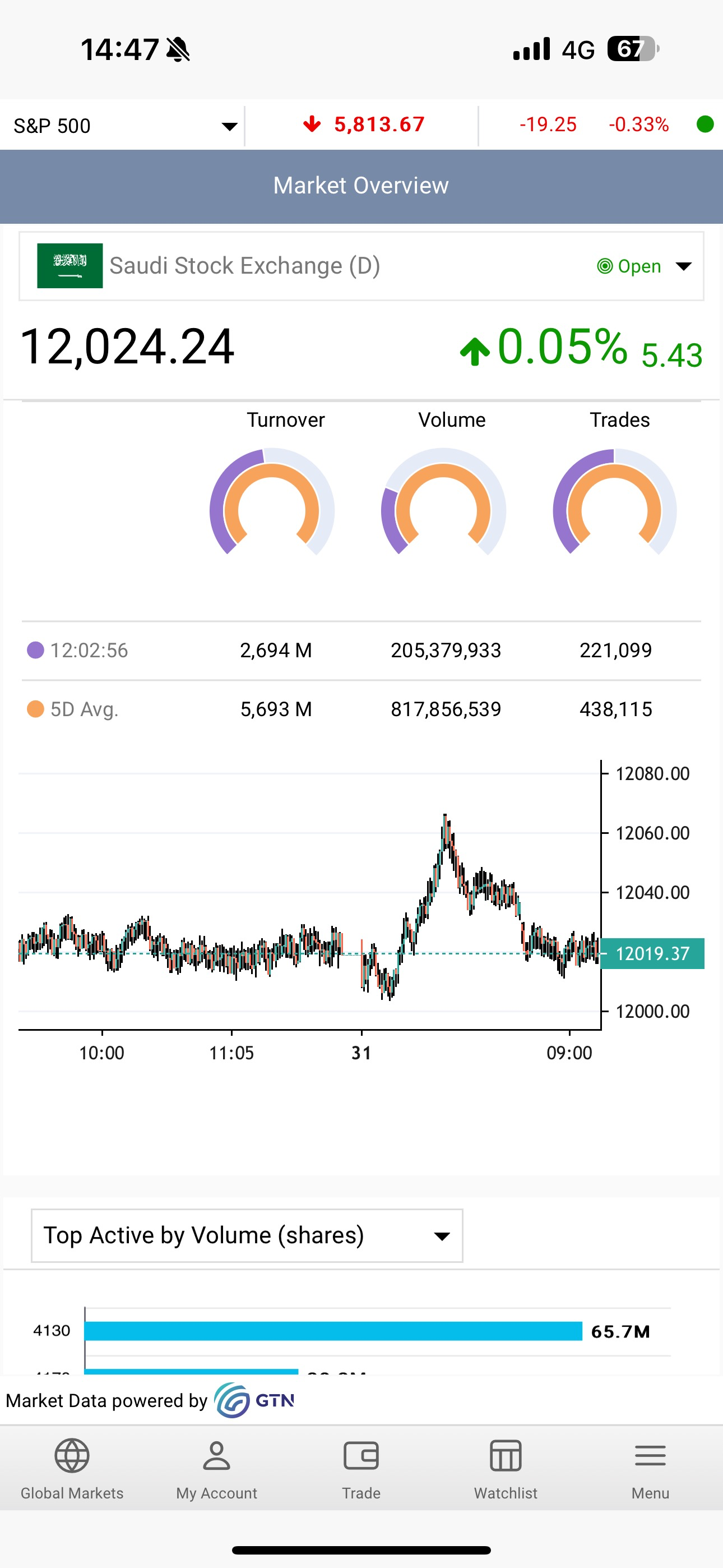Tap the silent mode bell icon
Screen dimensions: 723x1568
point(178,49)
